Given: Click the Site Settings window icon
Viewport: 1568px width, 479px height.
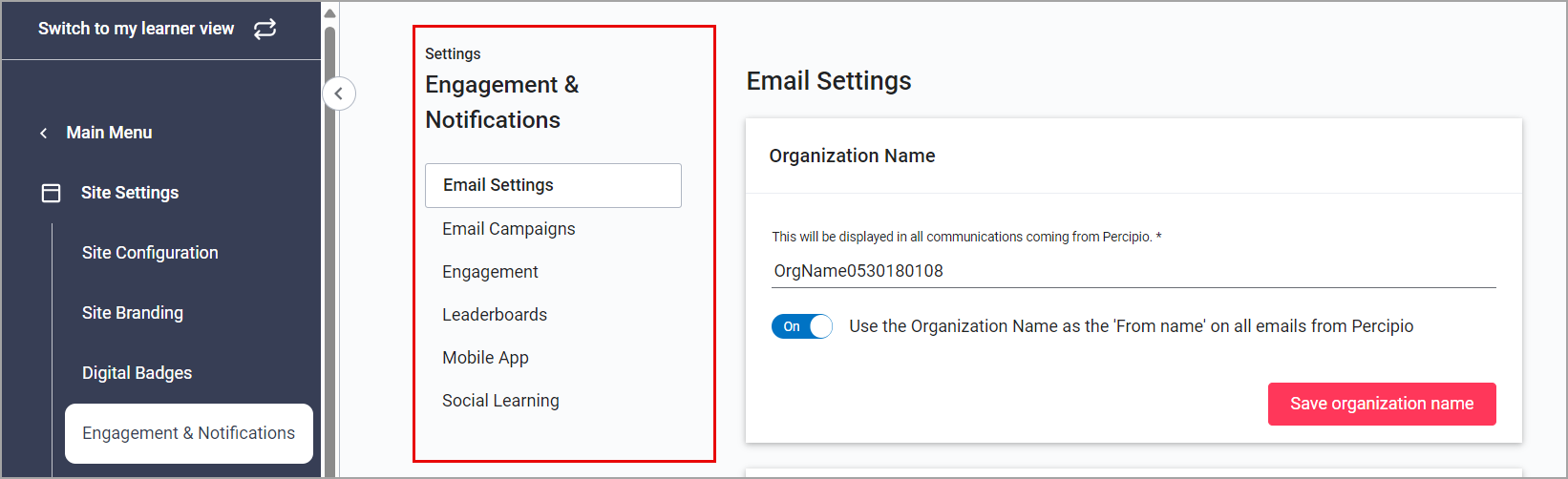Looking at the screenshot, I should coord(52,193).
